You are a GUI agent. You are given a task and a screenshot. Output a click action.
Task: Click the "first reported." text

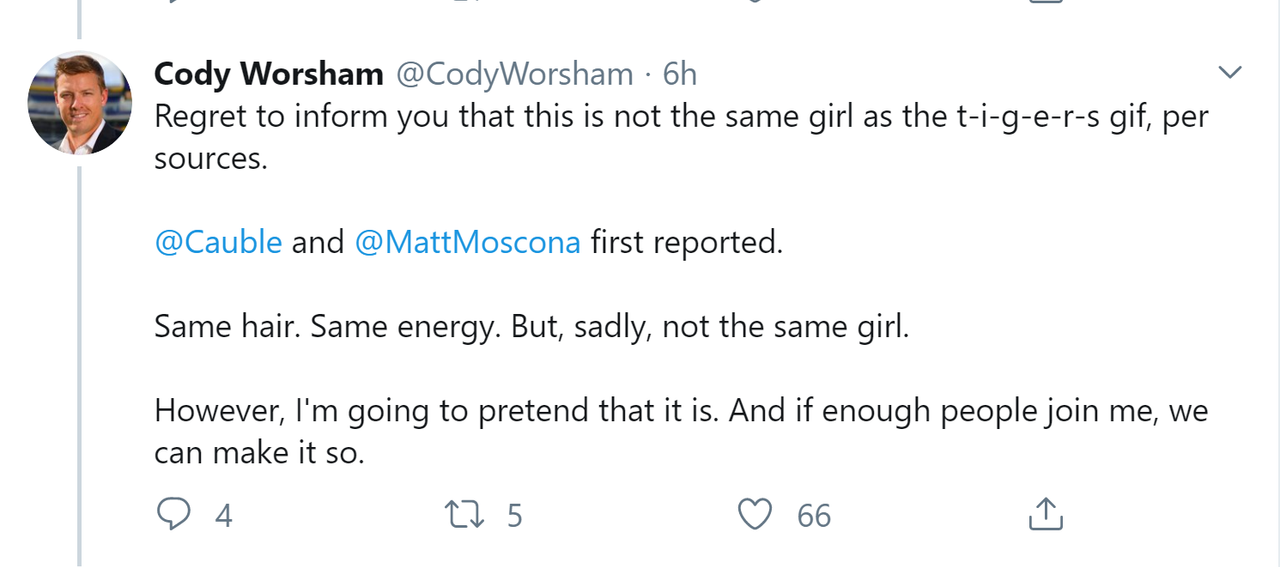coord(686,242)
